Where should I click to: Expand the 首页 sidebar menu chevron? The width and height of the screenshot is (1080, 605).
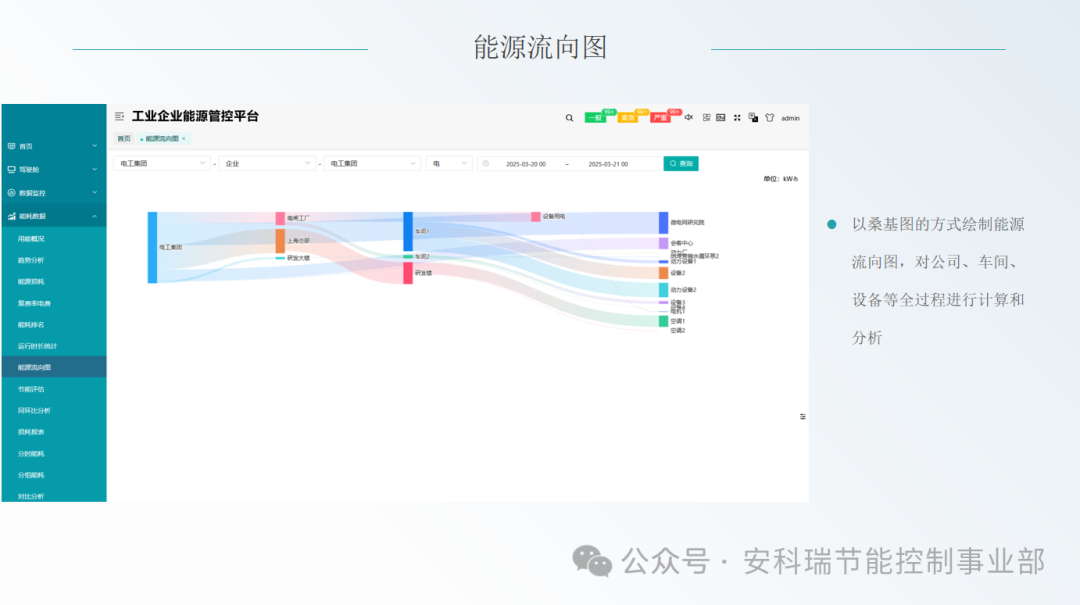pyautogui.click(x=94, y=146)
